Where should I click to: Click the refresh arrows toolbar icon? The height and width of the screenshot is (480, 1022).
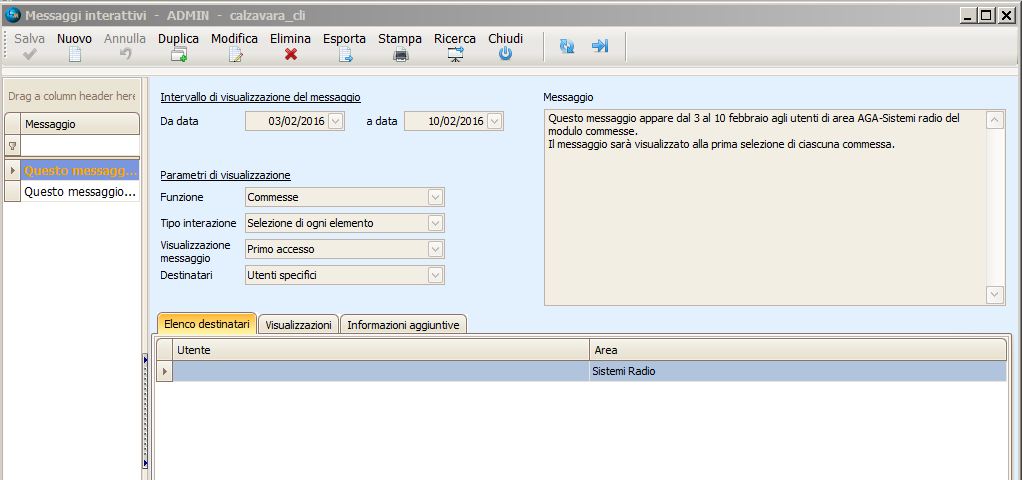pos(567,46)
